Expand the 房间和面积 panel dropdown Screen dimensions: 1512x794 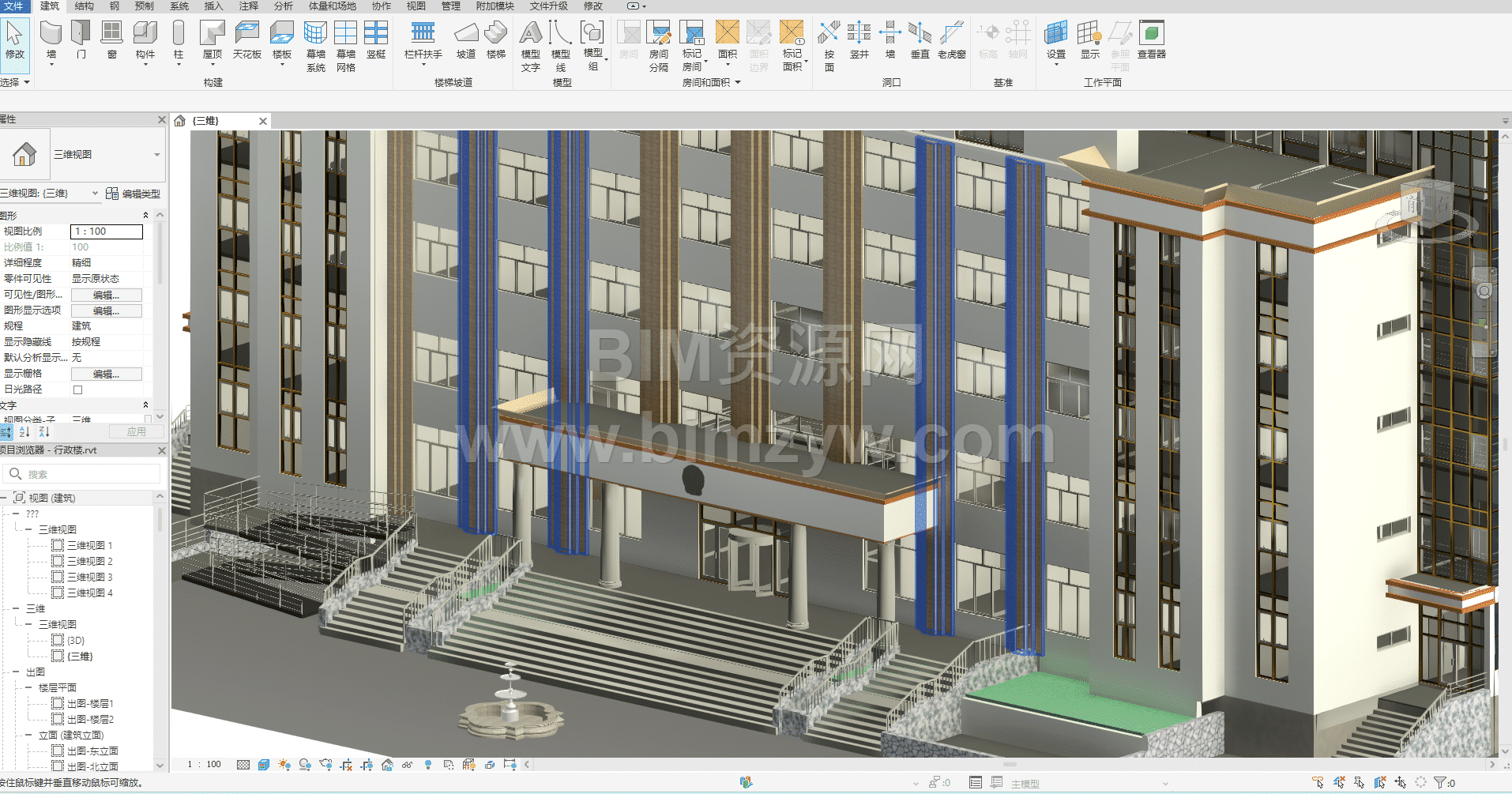pyautogui.click(x=738, y=82)
